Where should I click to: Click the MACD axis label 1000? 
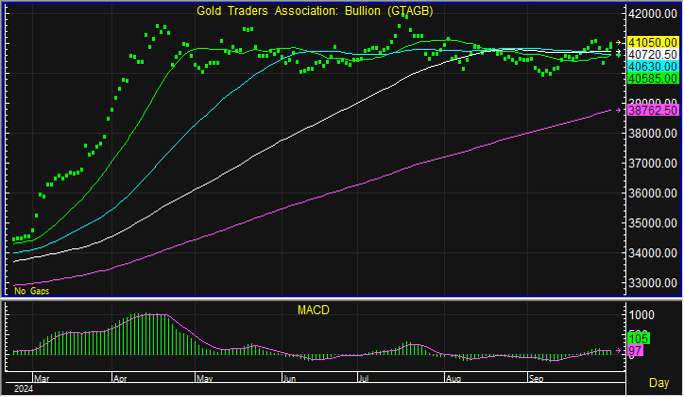click(x=641, y=315)
